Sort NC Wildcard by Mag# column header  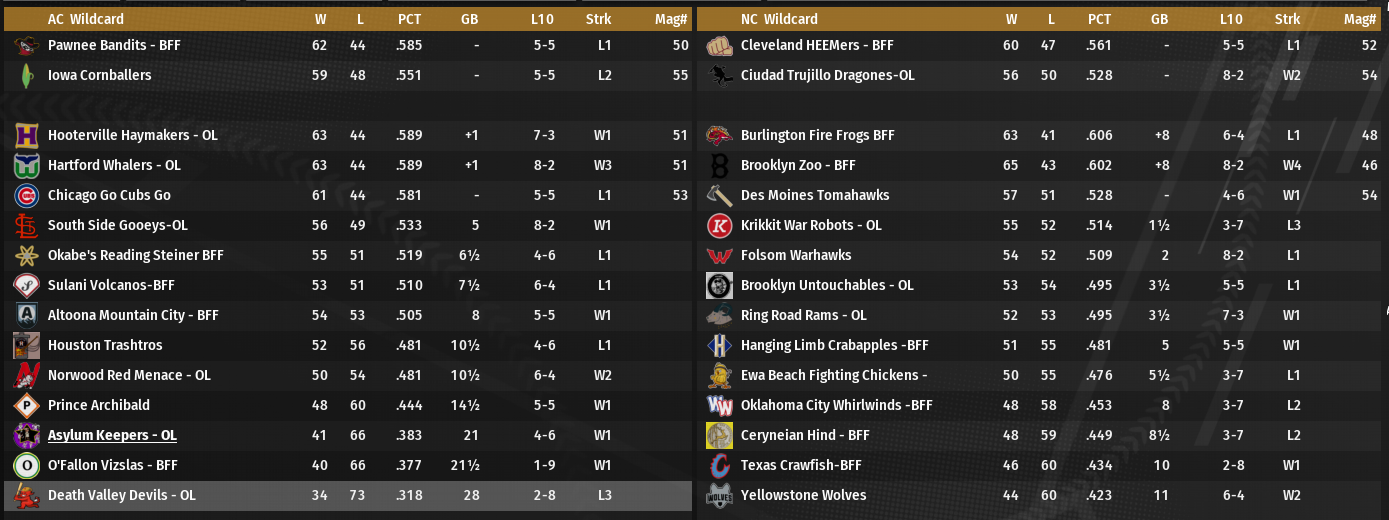[x=1360, y=19]
